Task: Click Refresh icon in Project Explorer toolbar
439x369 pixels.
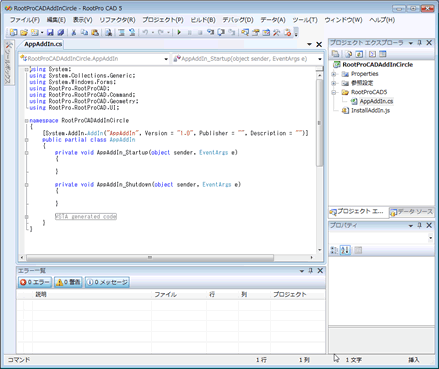Action: coord(359,54)
